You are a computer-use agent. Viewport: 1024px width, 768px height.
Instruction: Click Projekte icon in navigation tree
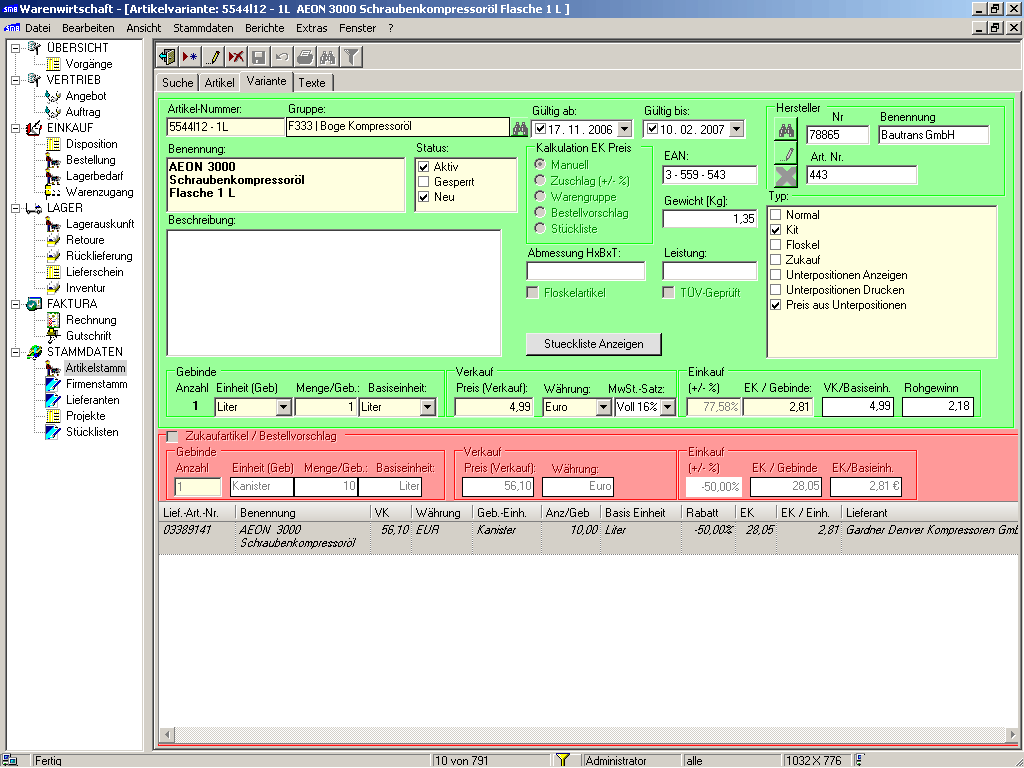[52, 416]
